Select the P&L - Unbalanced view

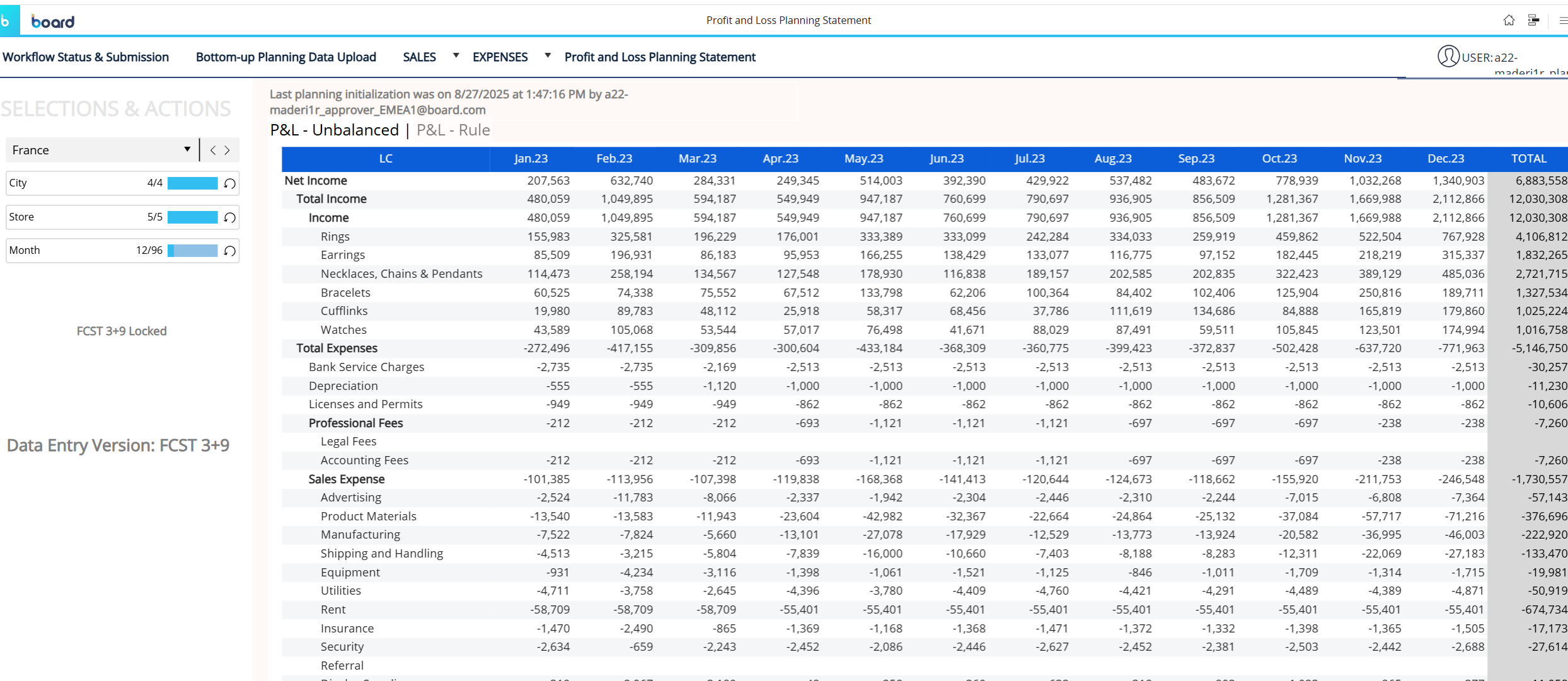pyautogui.click(x=335, y=130)
